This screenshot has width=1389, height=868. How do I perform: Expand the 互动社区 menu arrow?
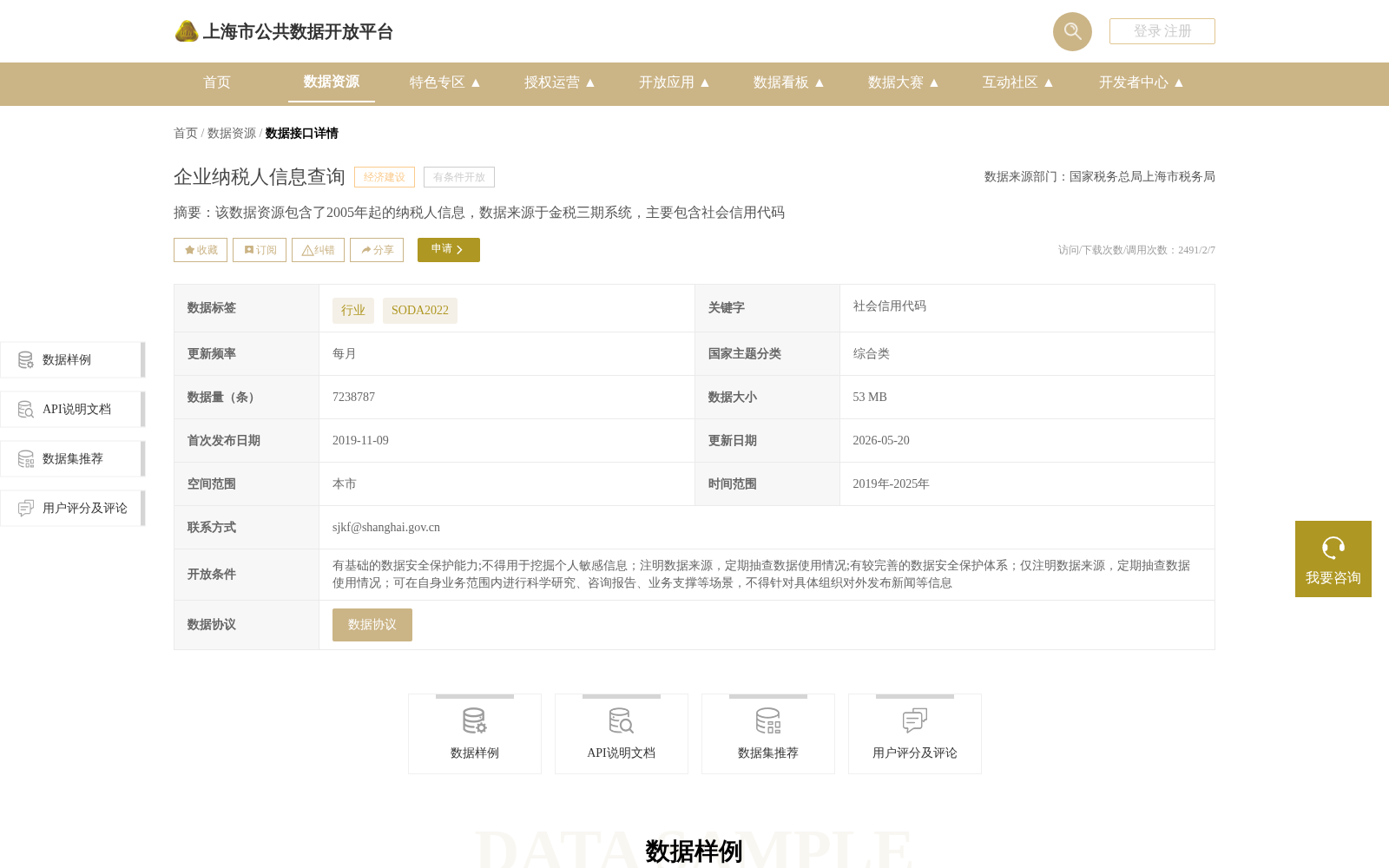(1049, 82)
